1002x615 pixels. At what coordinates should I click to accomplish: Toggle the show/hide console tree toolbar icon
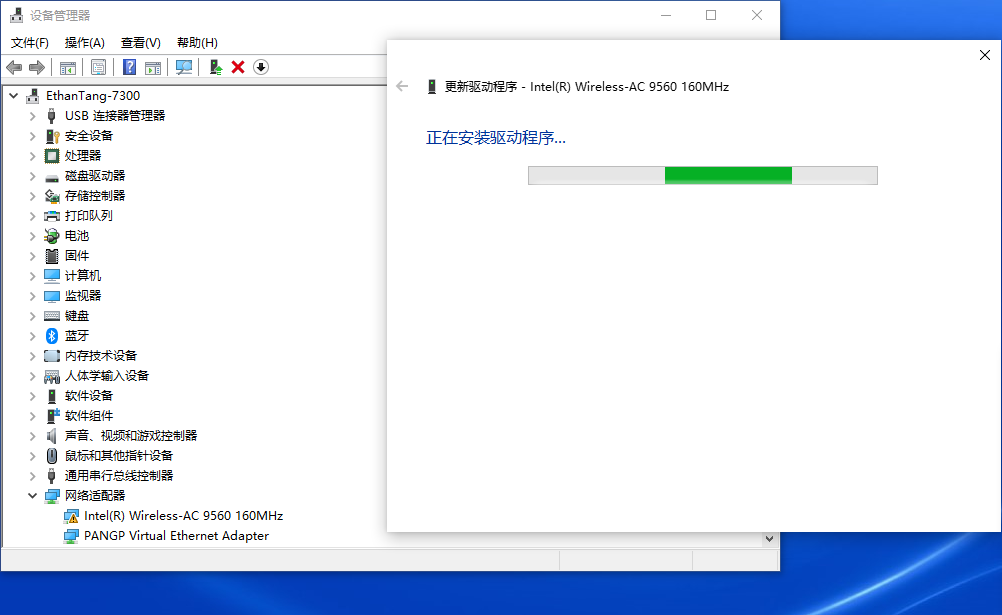click(x=68, y=67)
